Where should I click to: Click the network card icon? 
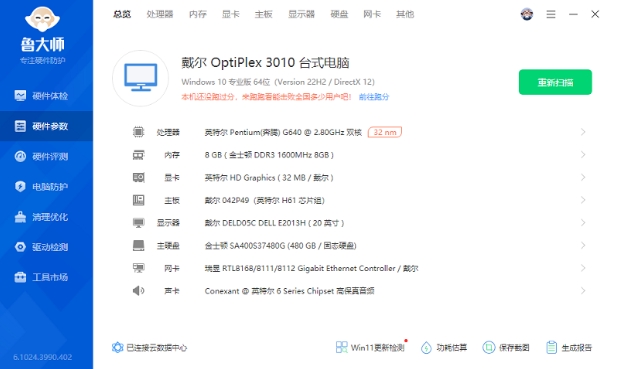coord(138,268)
